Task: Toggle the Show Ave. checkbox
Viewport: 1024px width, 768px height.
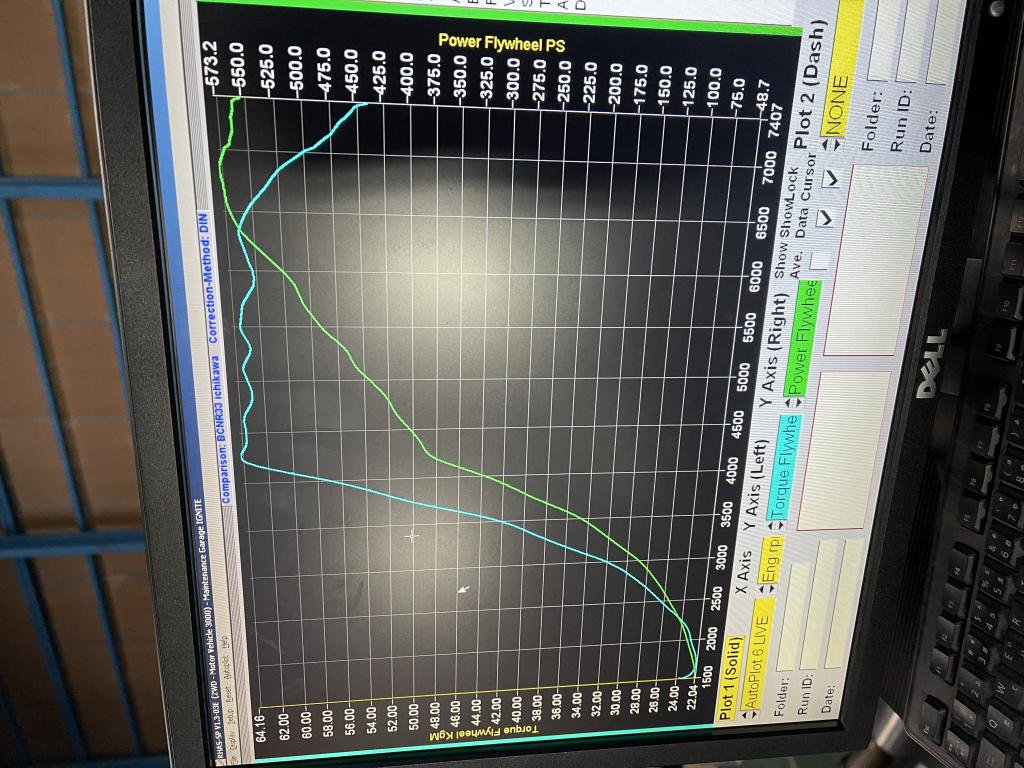Action: click(818, 260)
